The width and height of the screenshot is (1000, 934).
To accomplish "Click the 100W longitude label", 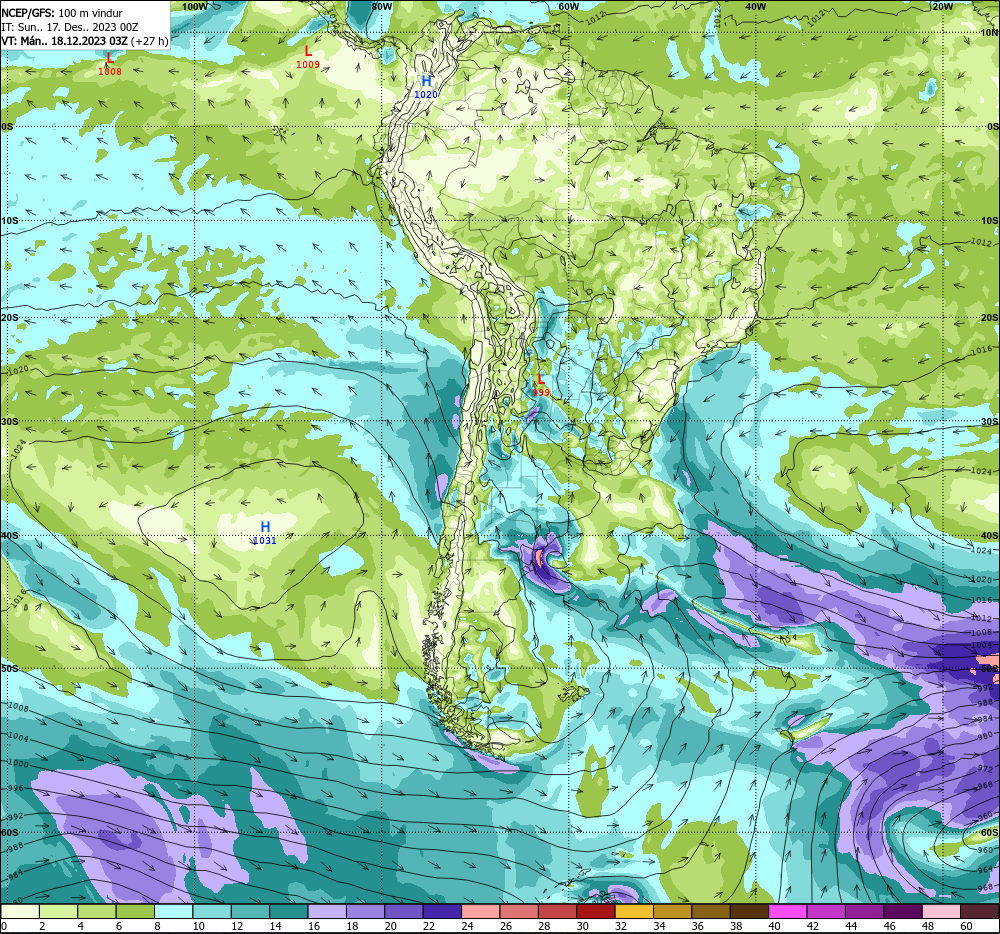I will tap(195, 6).
